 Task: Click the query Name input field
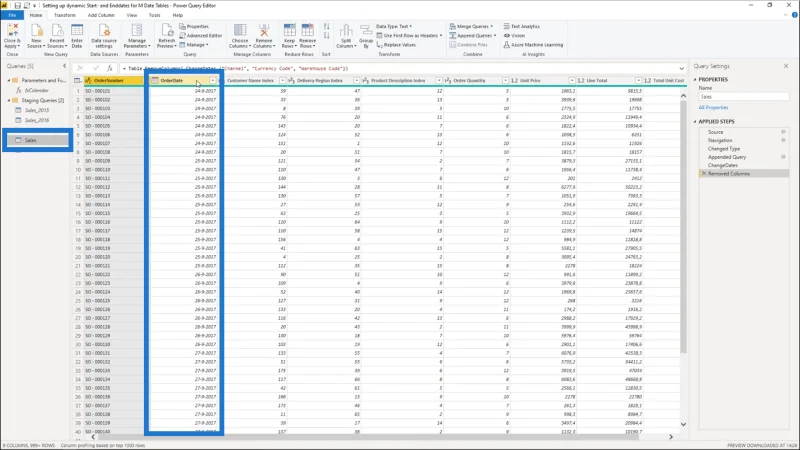743,96
